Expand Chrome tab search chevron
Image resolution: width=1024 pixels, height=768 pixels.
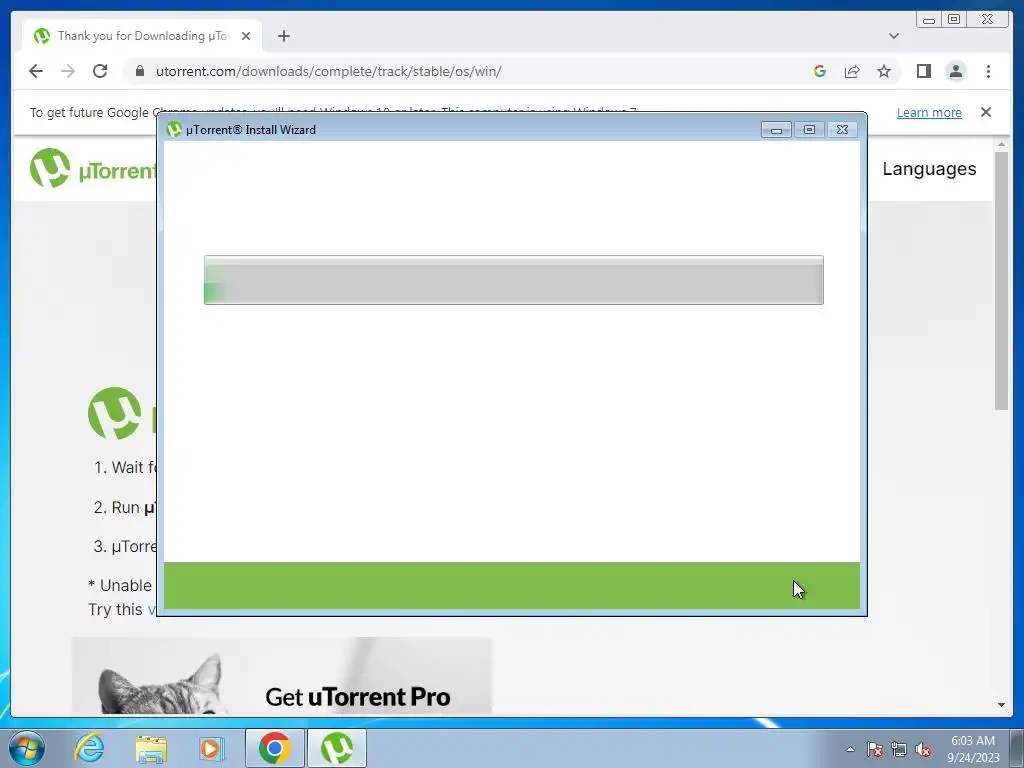click(893, 36)
